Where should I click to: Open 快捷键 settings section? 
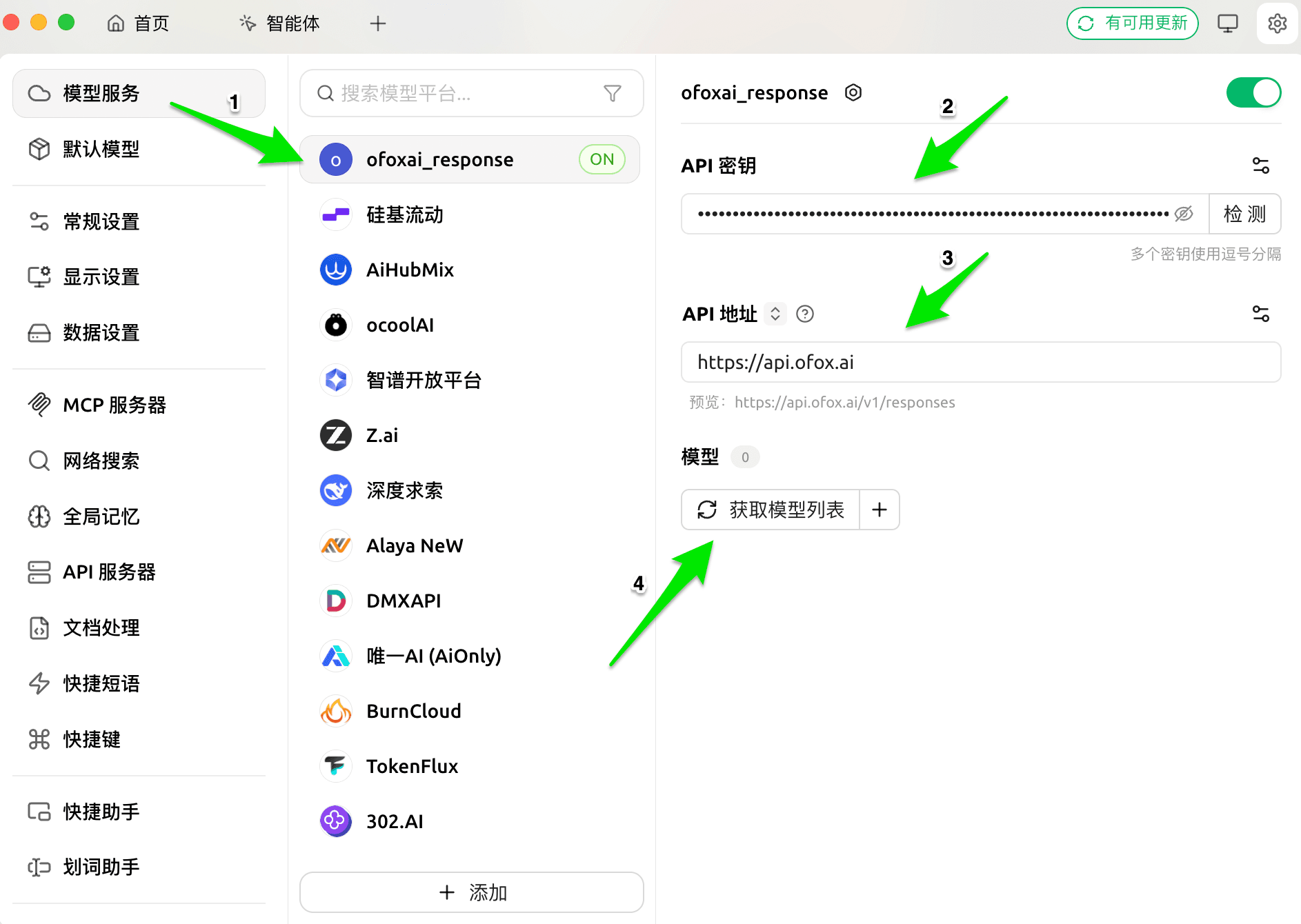139,739
